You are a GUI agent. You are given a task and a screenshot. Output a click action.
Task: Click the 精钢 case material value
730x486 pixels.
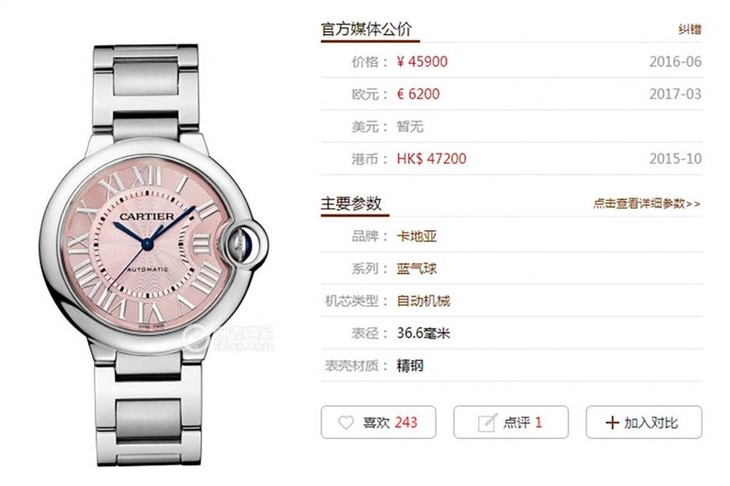click(410, 365)
